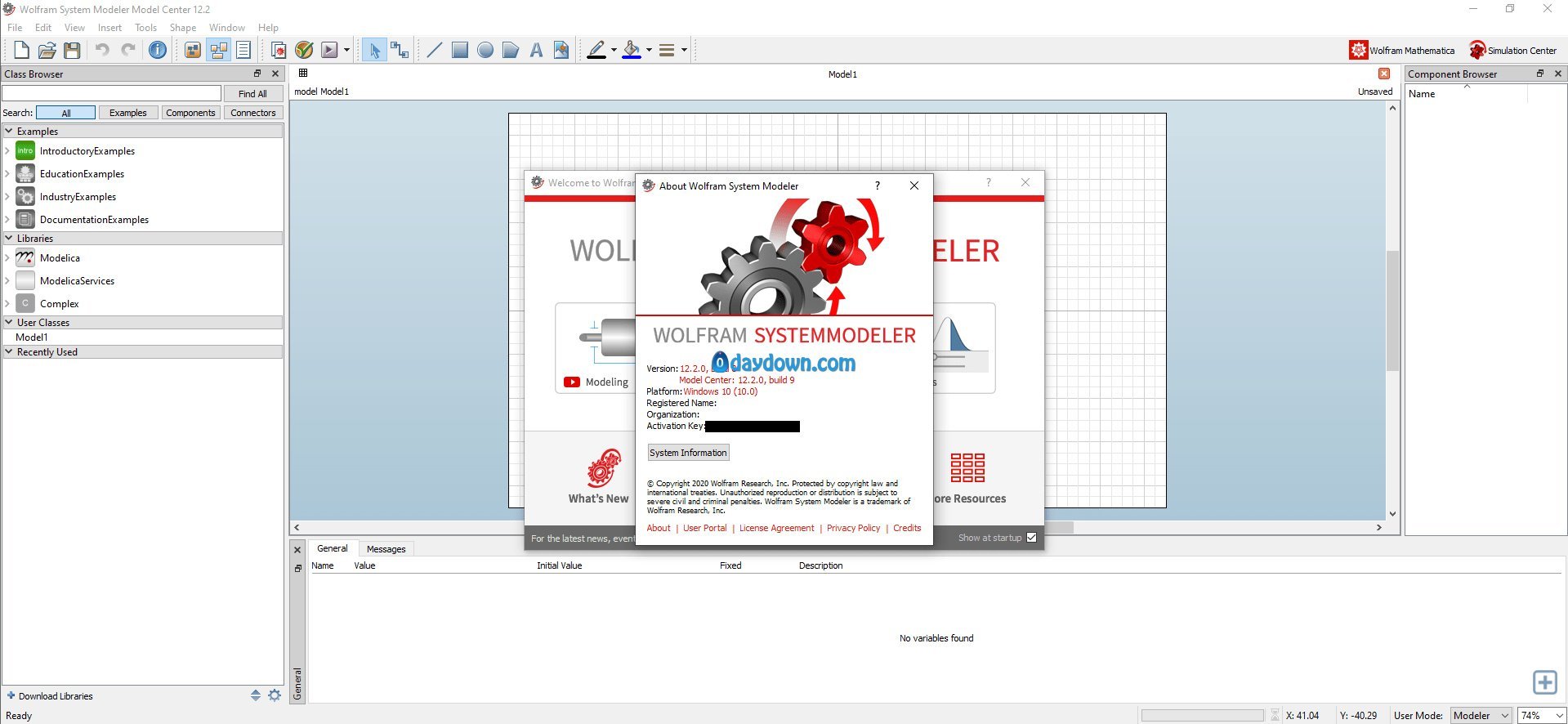Simulate the model with the play icon

pyautogui.click(x=329, y=51)
